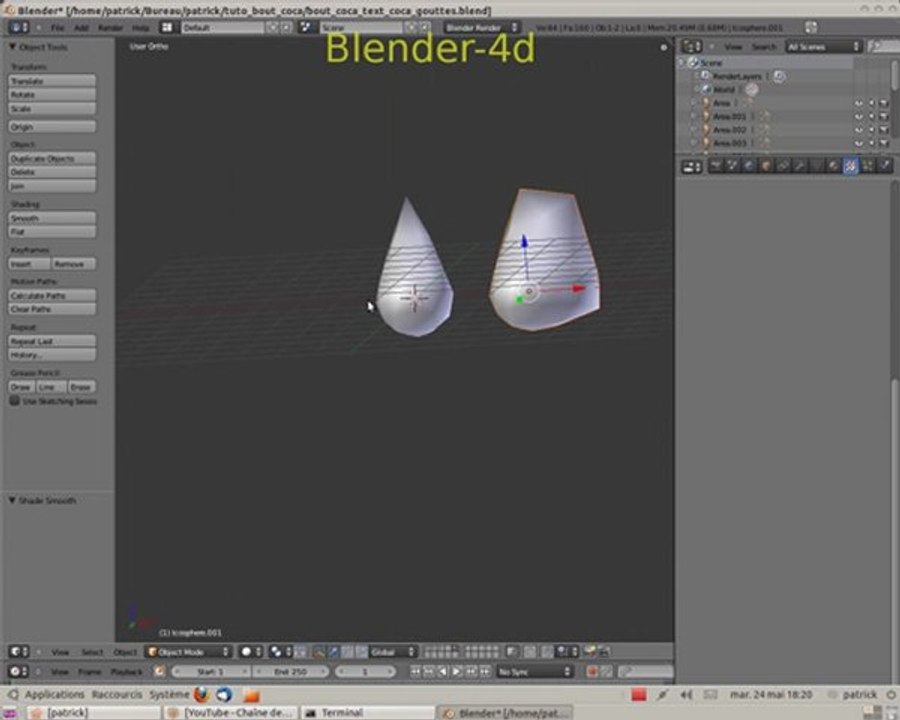Image resolution: width=900 pixels, height=720 pixels.
Task: Open the Select menu in 3D view header
Action: (x=92, y=652)
